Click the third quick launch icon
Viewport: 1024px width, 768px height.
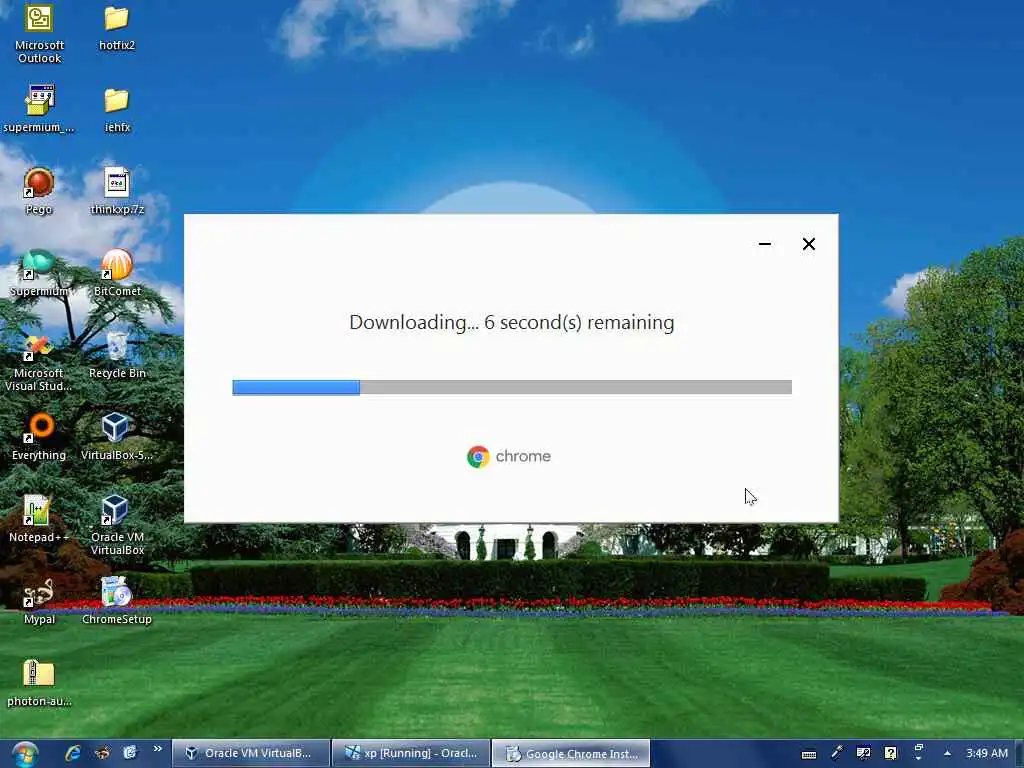[x=130, y=753]
